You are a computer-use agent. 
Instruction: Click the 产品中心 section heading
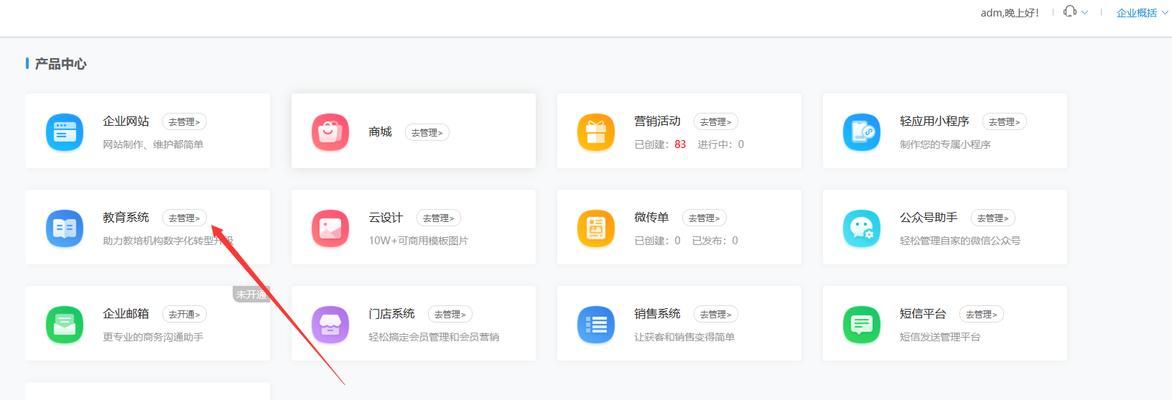click(60, 64)
